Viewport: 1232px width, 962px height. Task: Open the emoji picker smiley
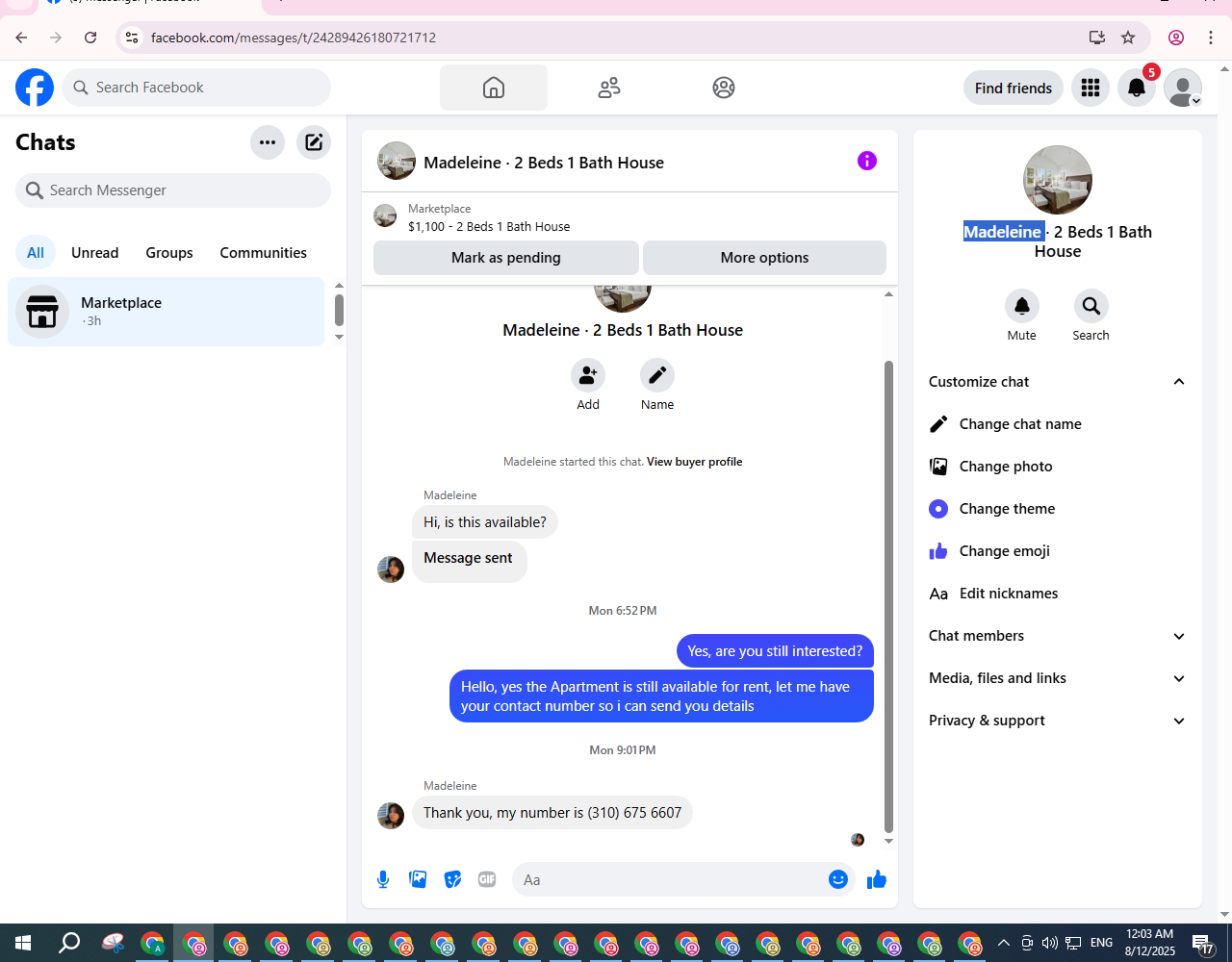coord(838,879)
